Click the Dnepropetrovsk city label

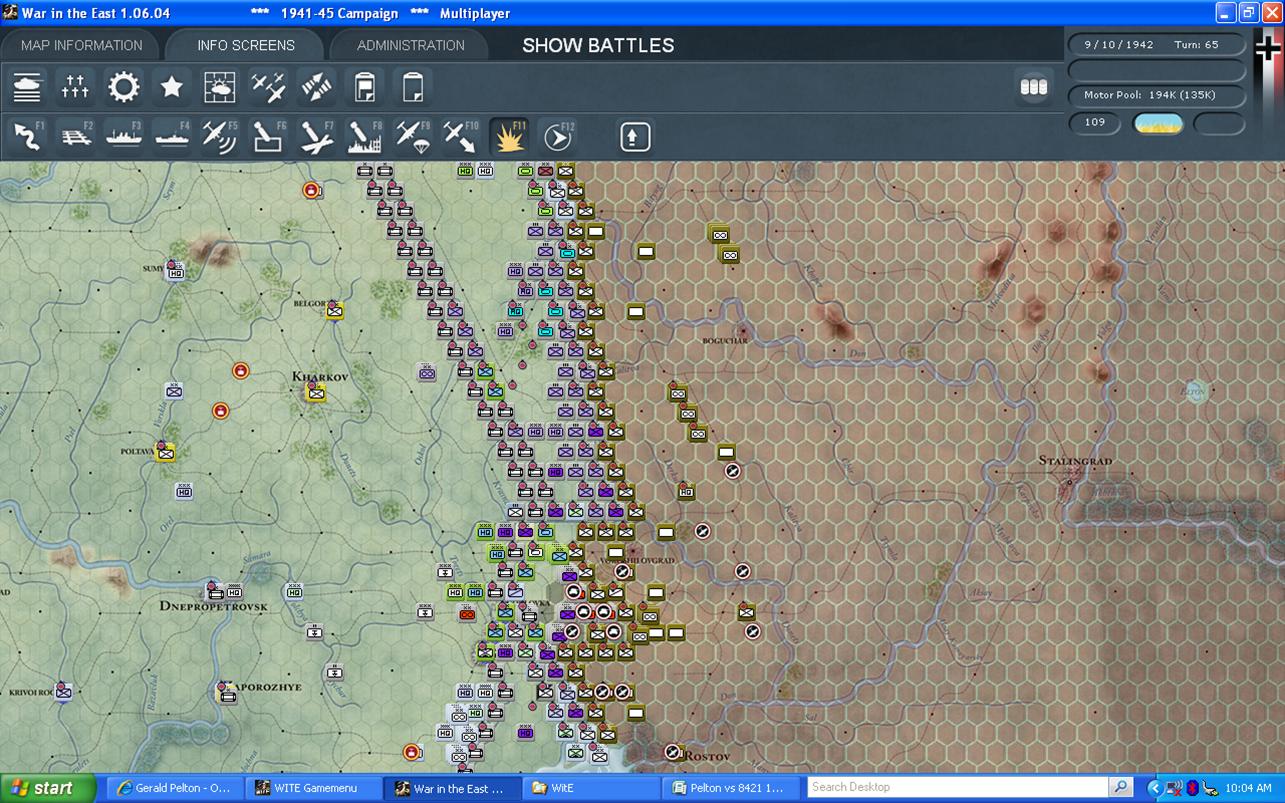coord(213,606)
